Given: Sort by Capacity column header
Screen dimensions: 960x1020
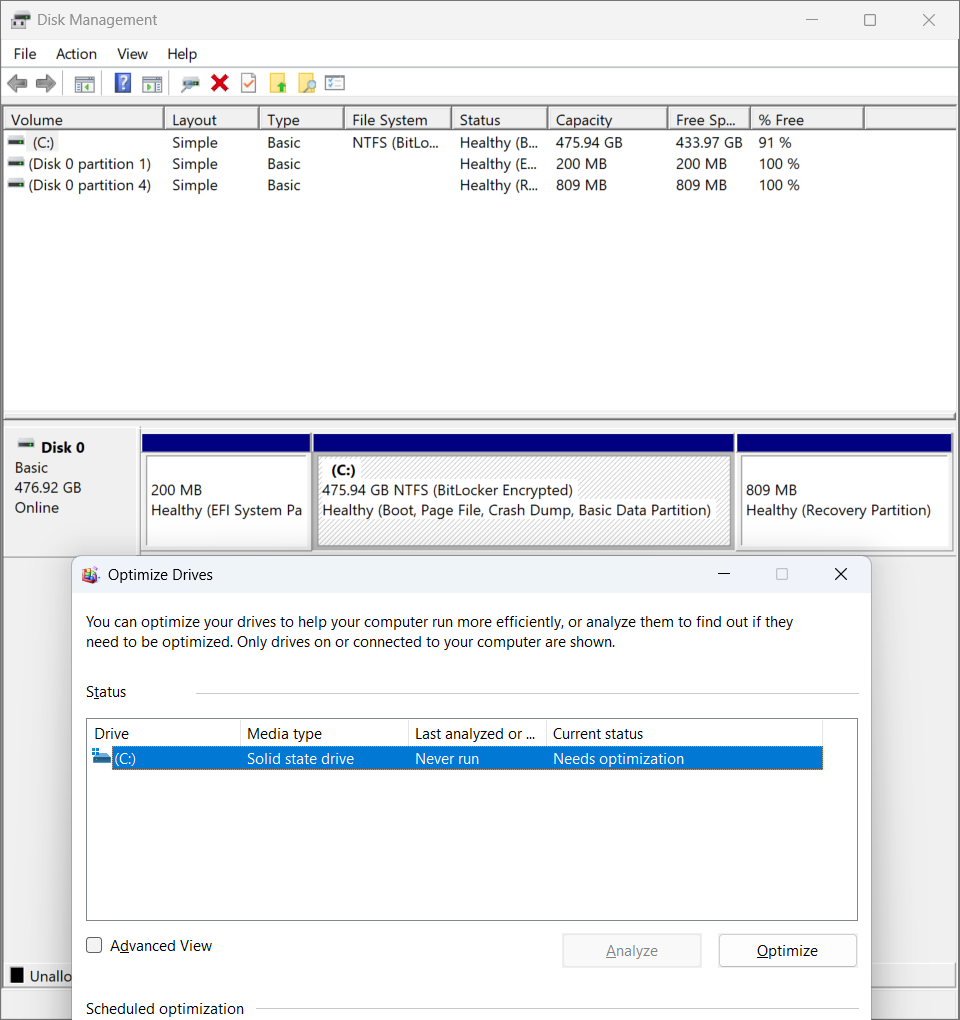Looking at the screenshot, I should tap(607, 120).
